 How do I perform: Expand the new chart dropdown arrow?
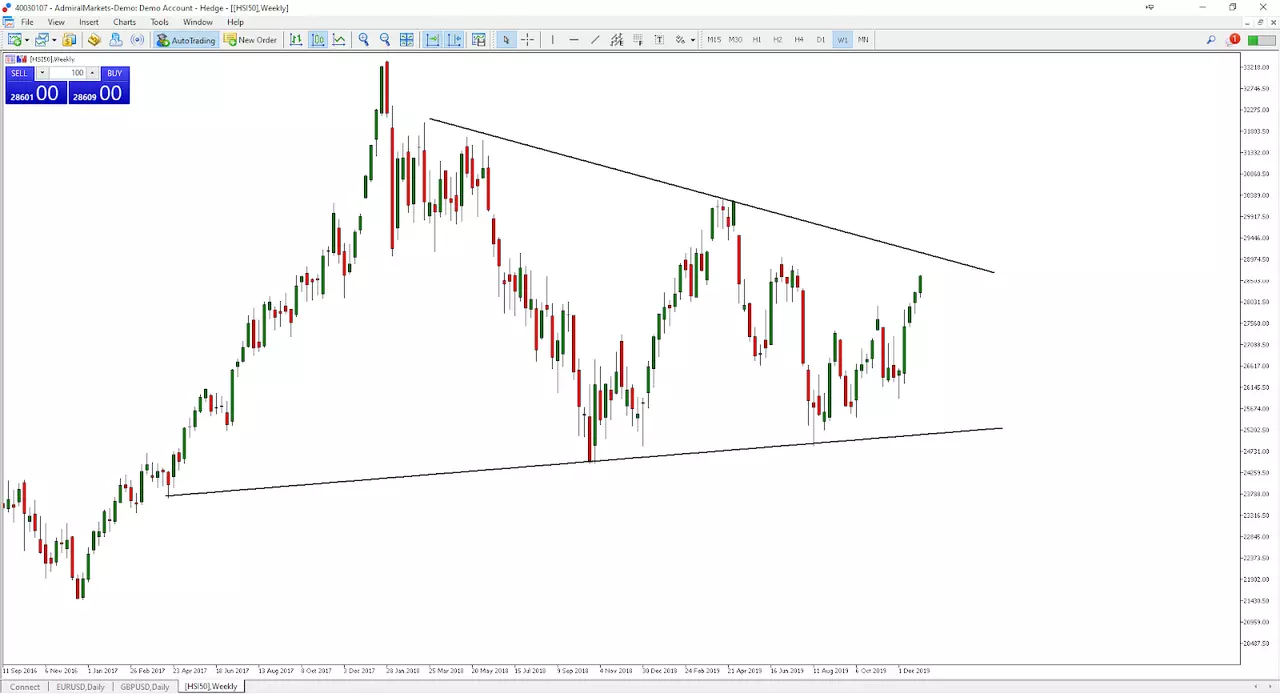click(27, 40)
